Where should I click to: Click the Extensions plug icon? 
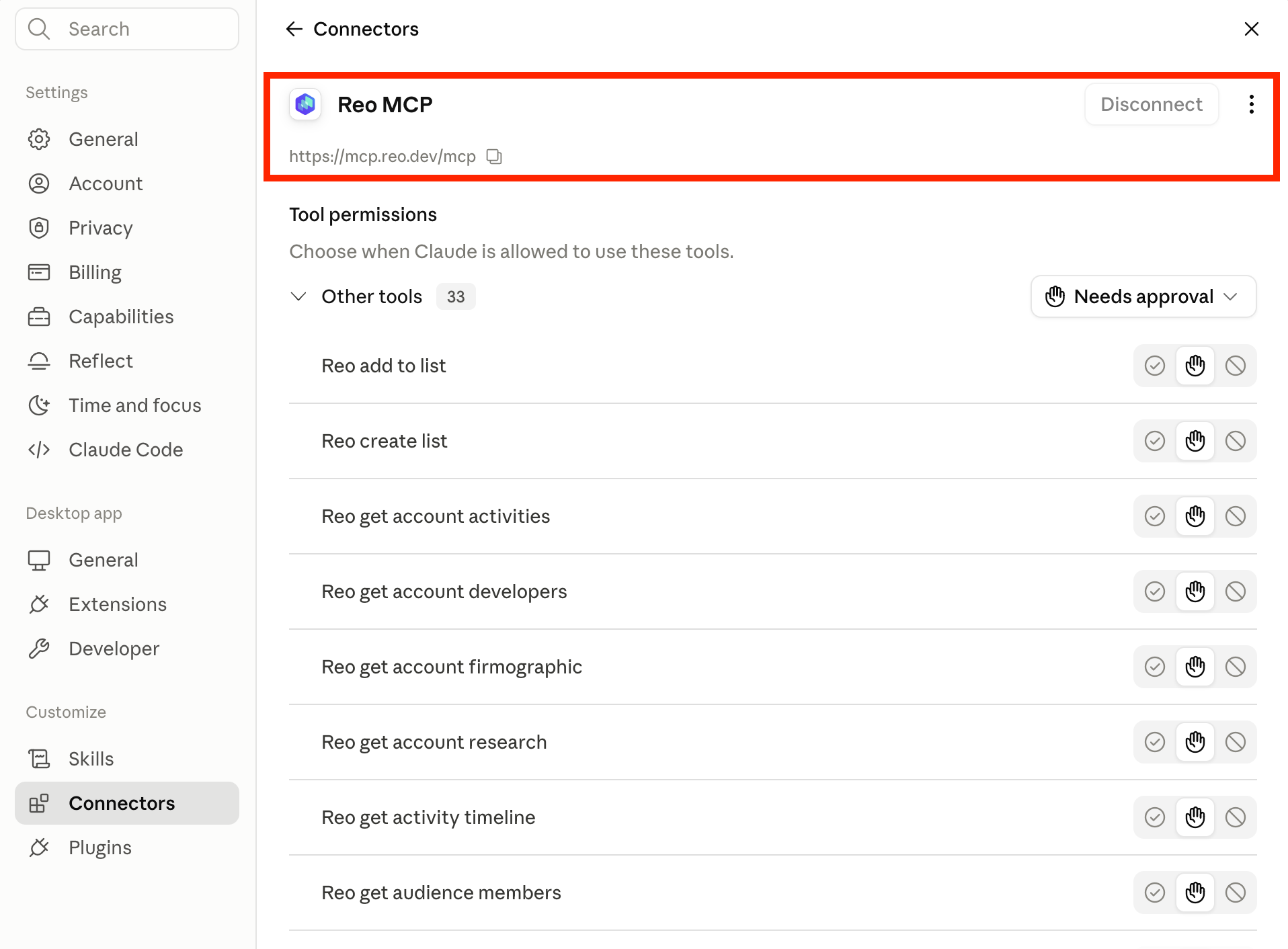39,604
